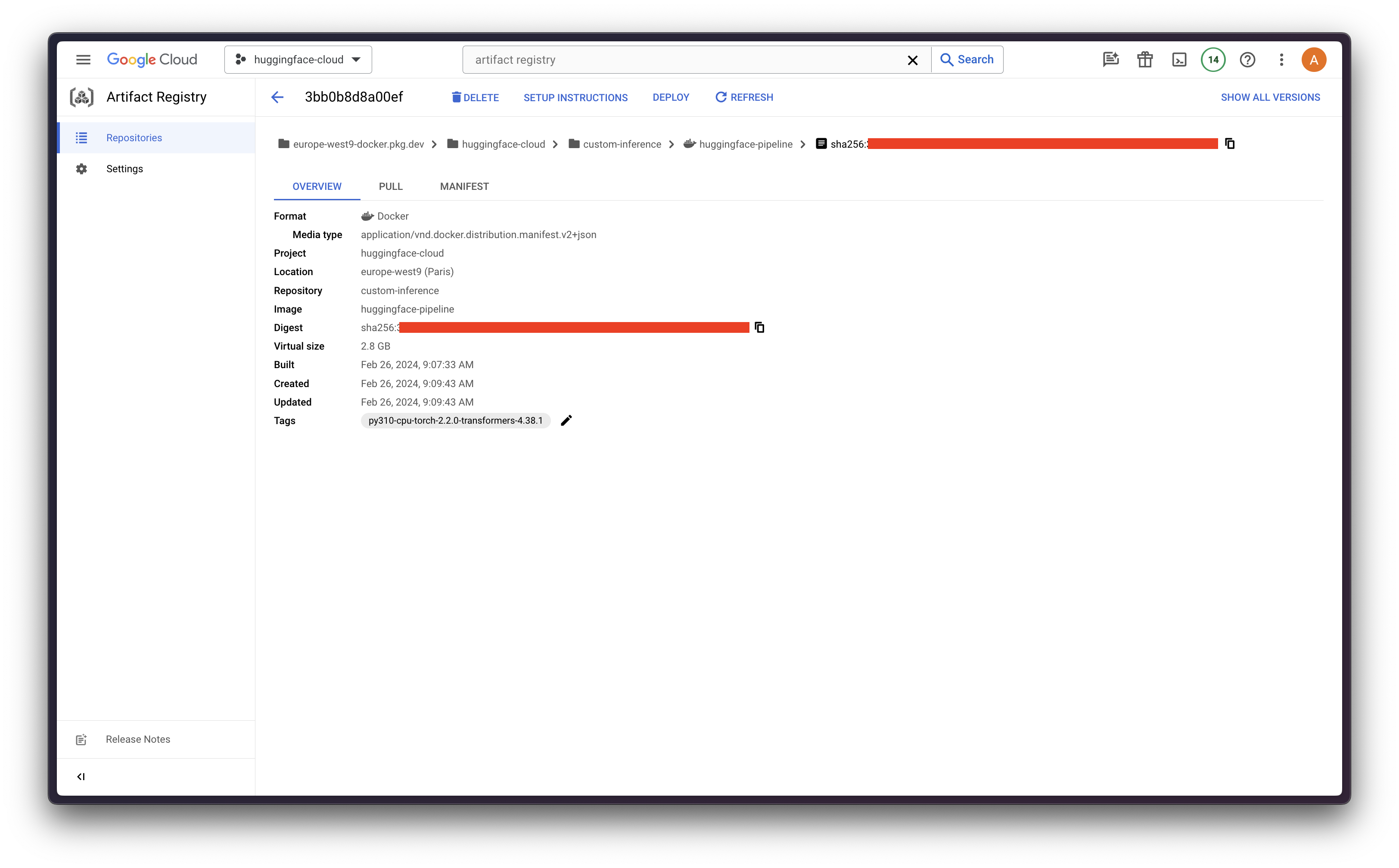Open the three-dot more options menu

pos(1281,60)
